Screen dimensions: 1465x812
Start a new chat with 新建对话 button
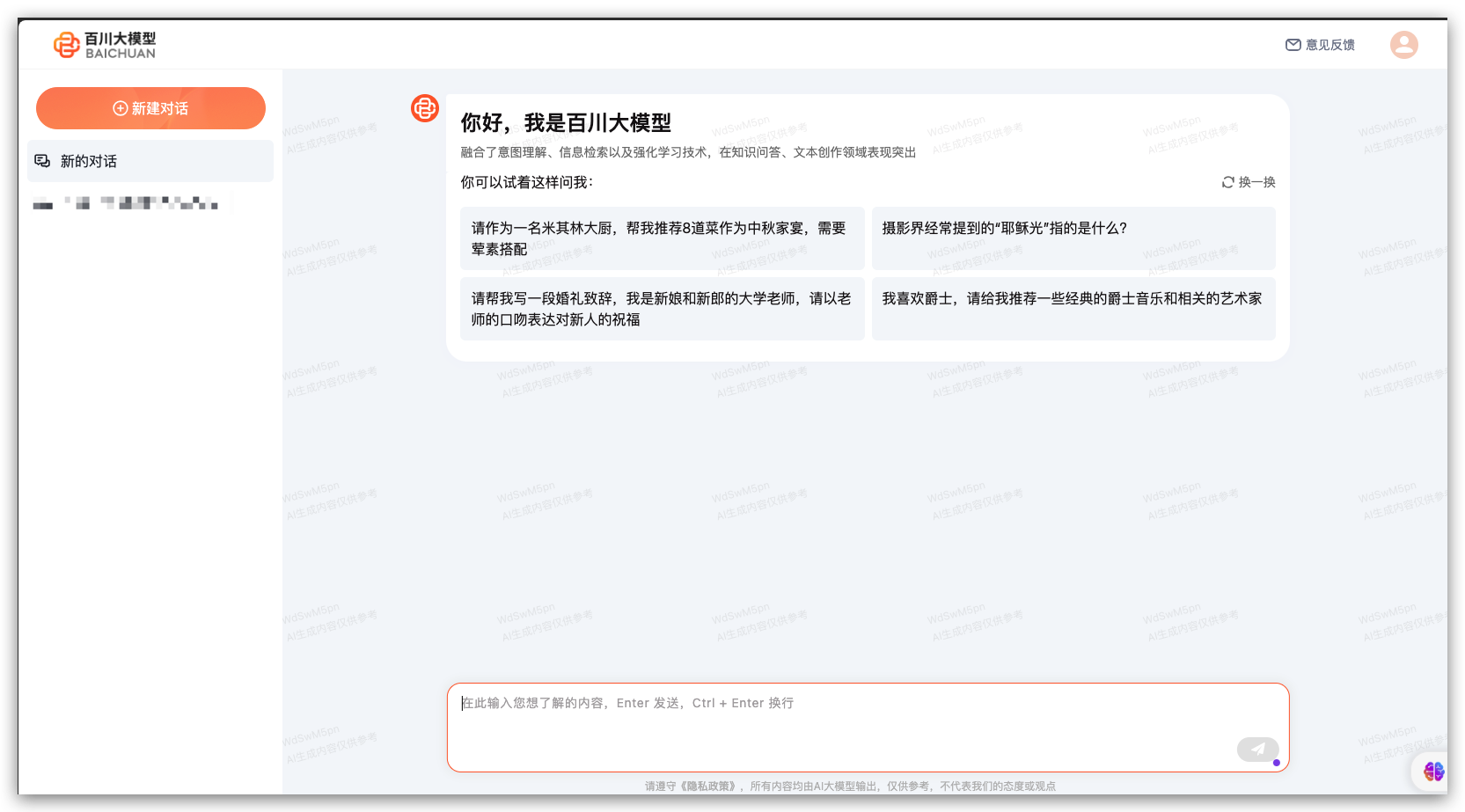pyautogui.click(x=150, y=108)
